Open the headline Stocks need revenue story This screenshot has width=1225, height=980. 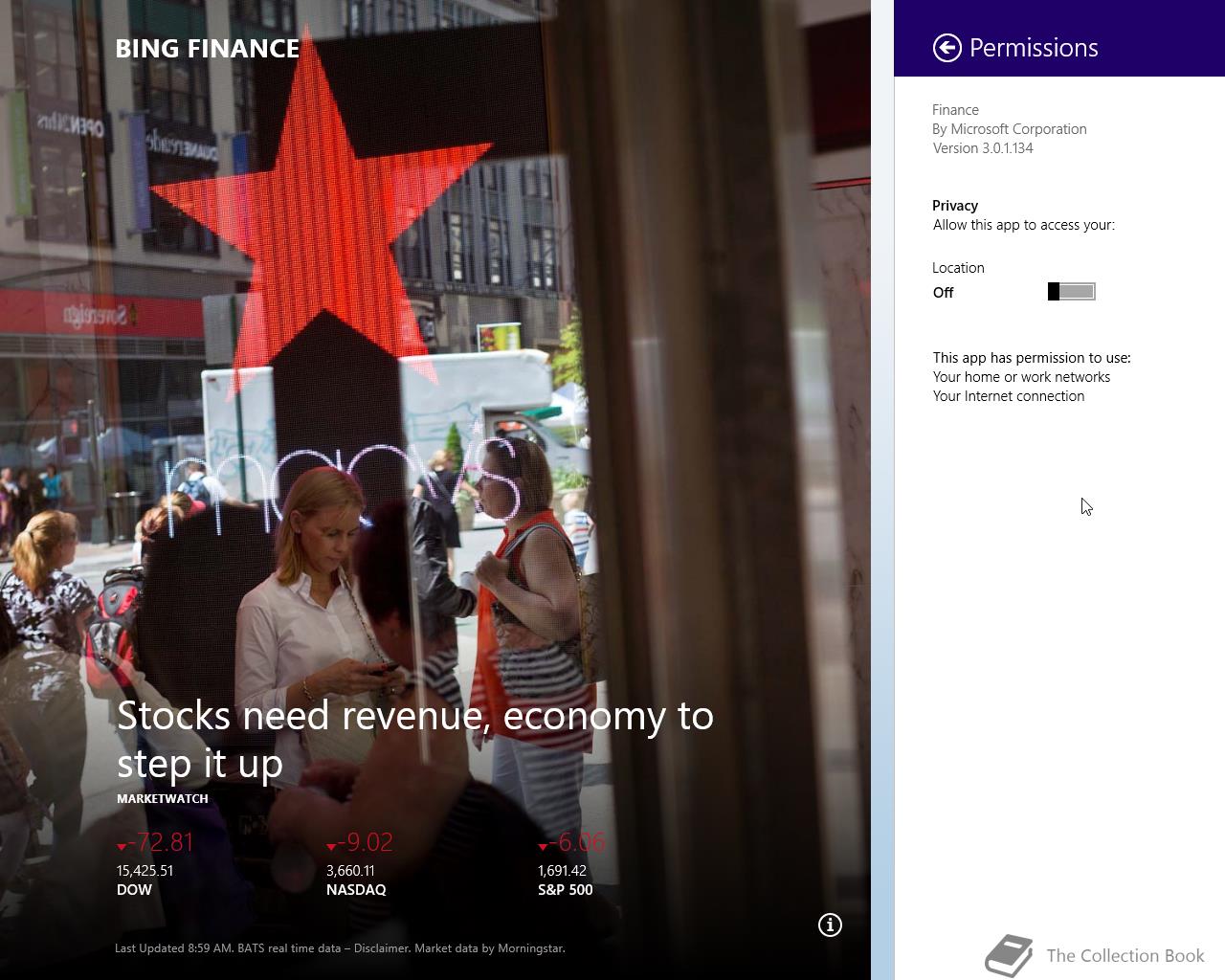415,739
